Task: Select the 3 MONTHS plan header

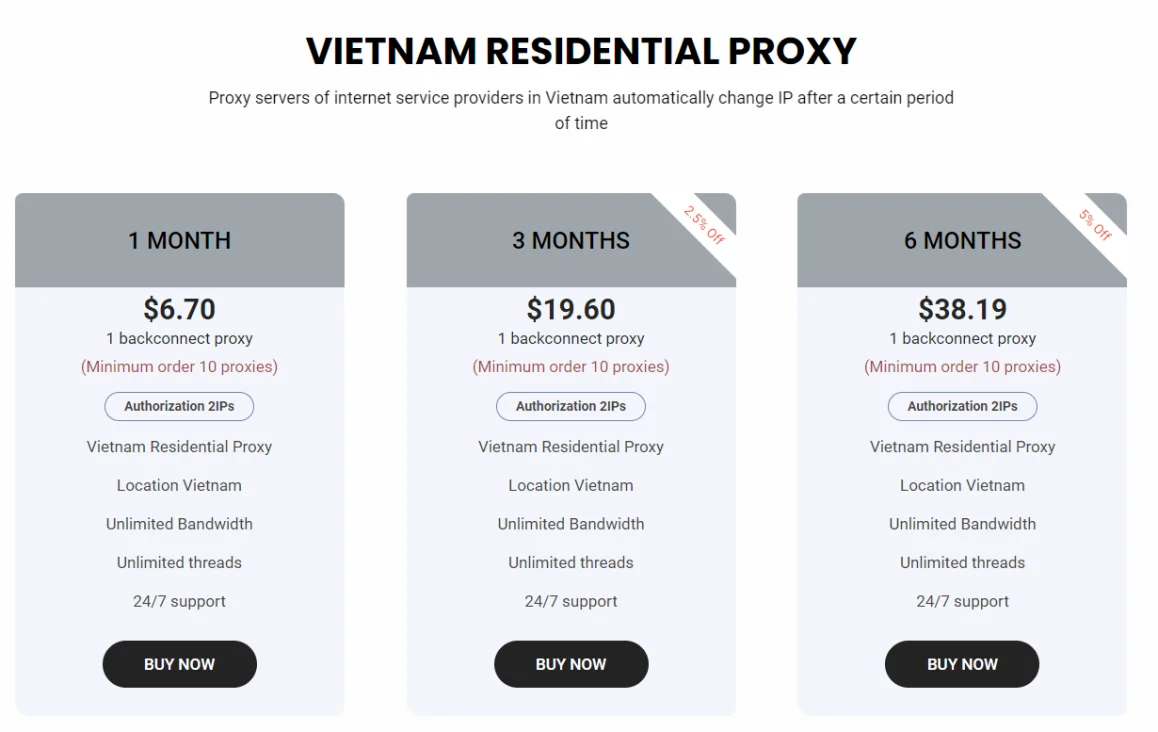Action: (x=571, y=240)
